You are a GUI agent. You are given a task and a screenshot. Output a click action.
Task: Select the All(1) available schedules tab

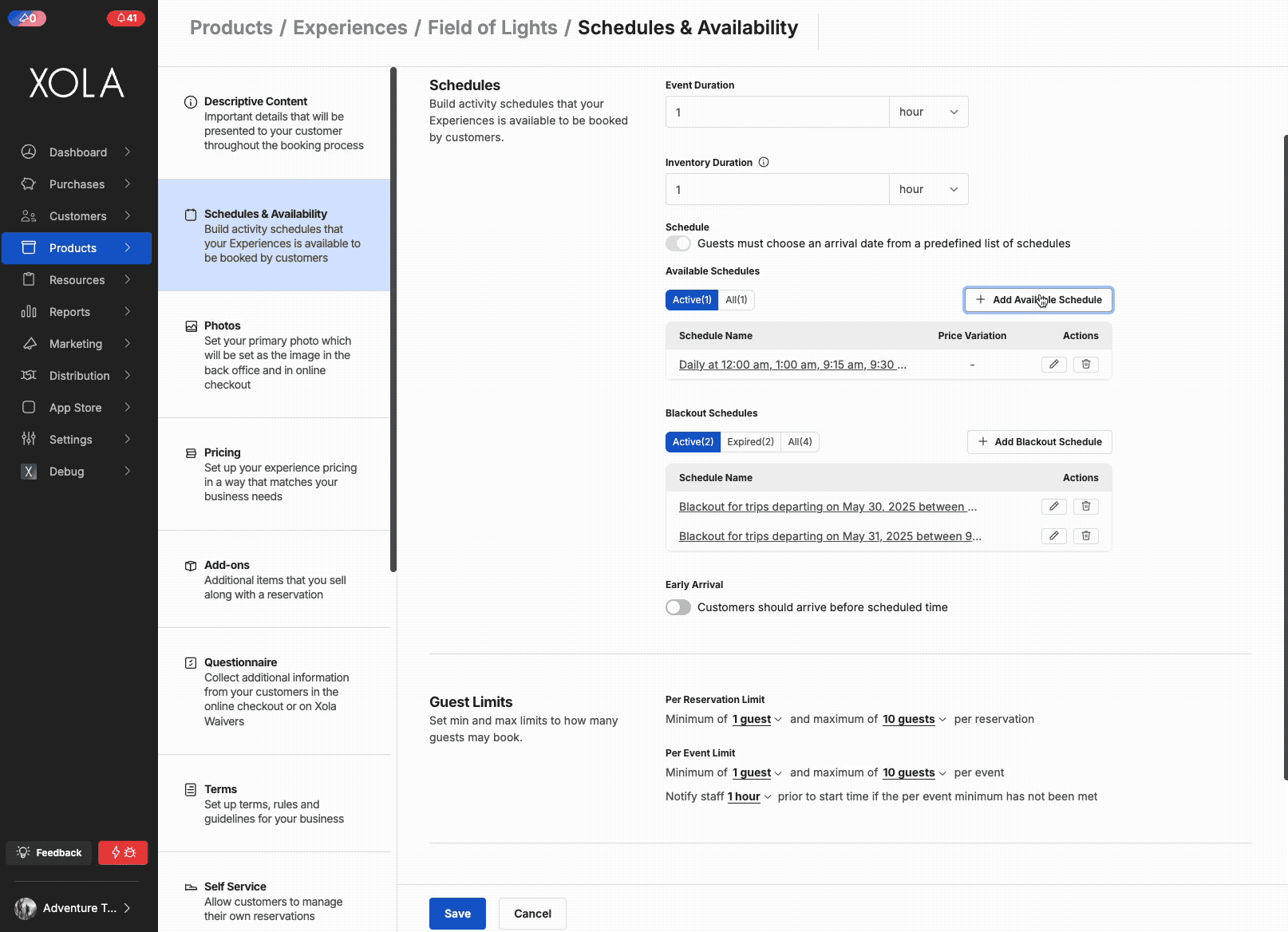coord(737,300)
